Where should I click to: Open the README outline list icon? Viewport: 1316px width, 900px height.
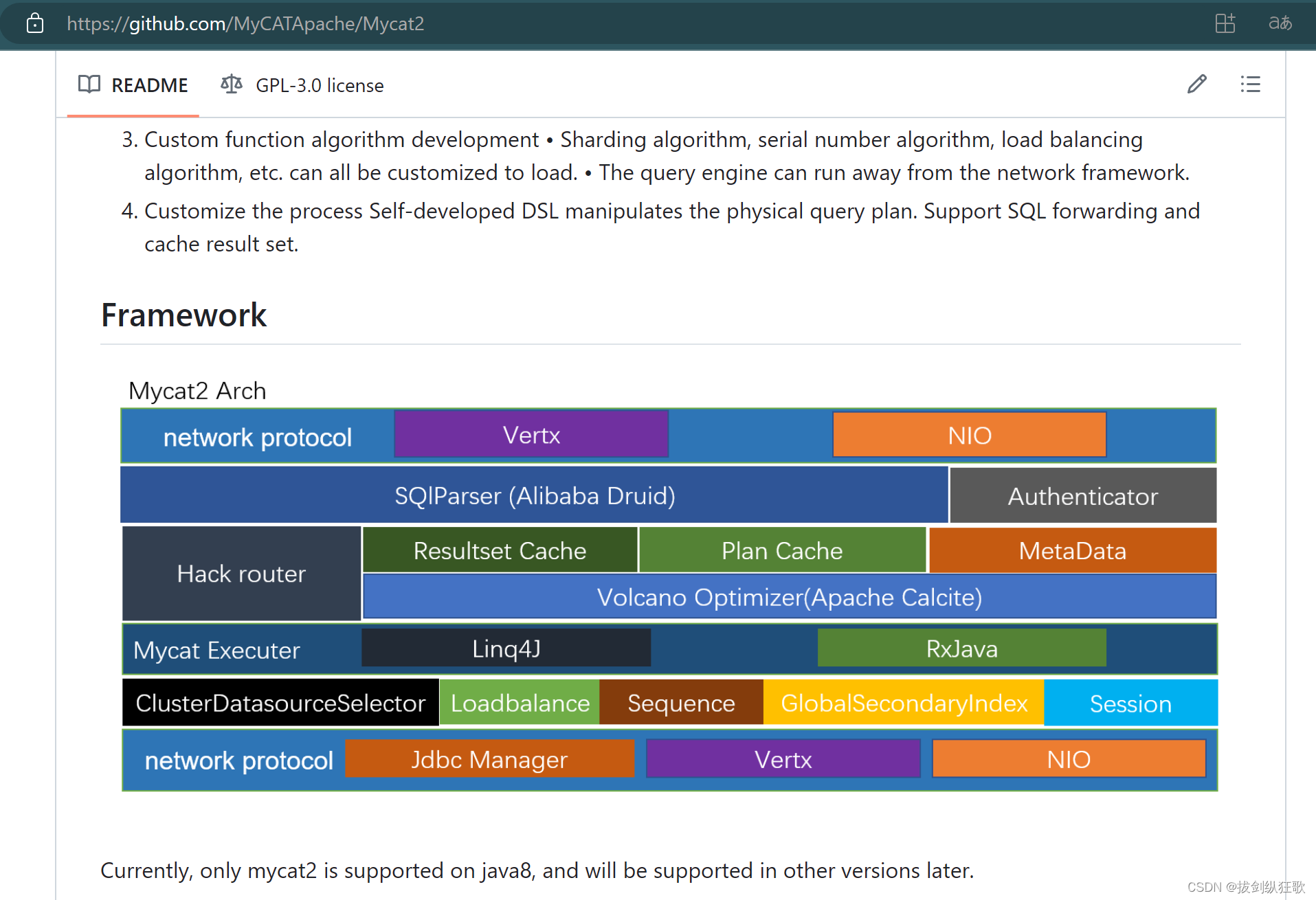(1250, 84)
